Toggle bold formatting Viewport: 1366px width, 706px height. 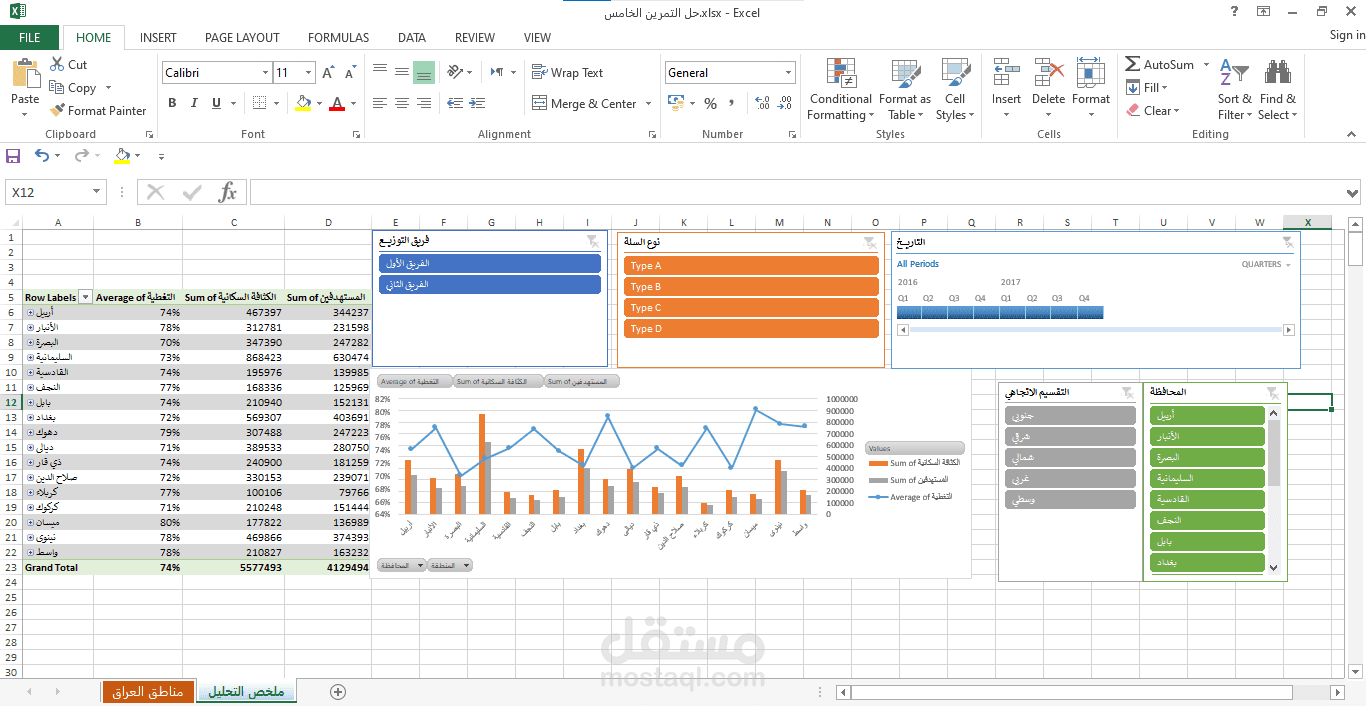coord(171,102)
